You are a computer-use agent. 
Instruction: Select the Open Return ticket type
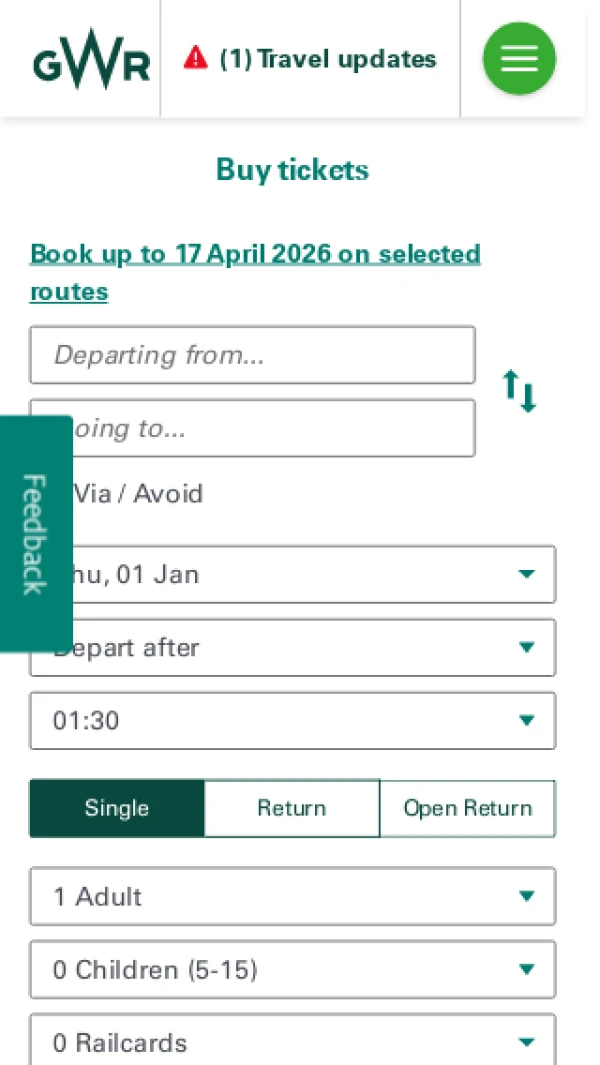(467, 808)
